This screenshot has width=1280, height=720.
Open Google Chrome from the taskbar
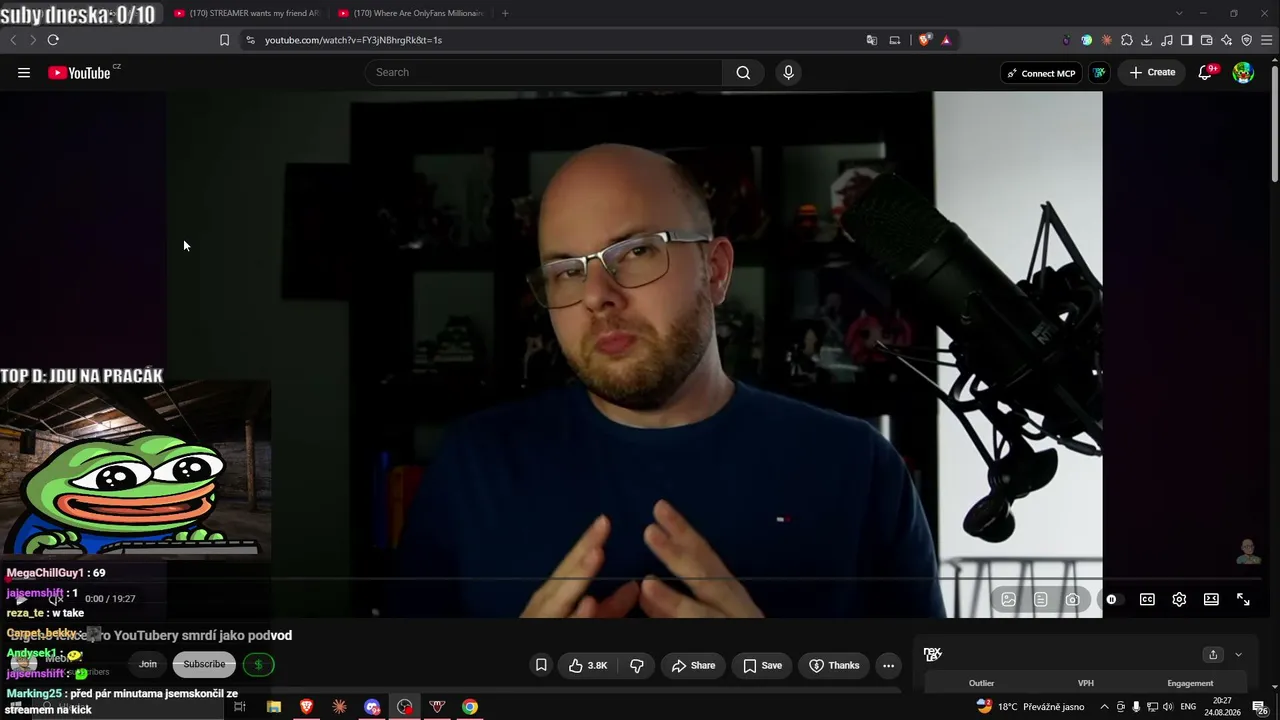469,707
